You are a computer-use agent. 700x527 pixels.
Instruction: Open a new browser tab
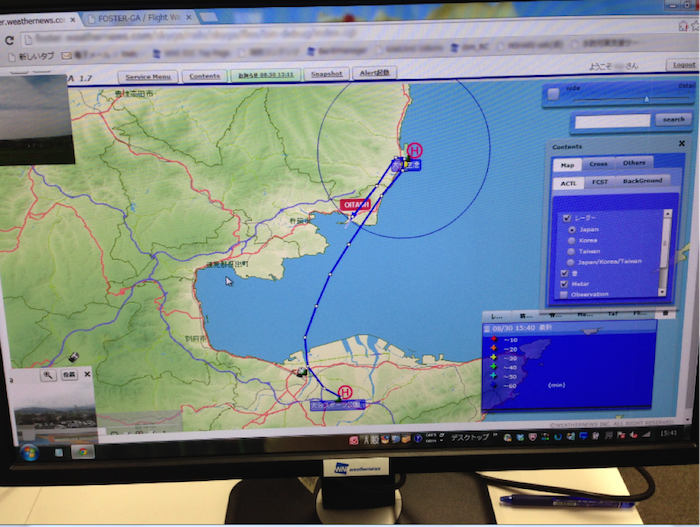pyautogui.click(x=208, y=17)
